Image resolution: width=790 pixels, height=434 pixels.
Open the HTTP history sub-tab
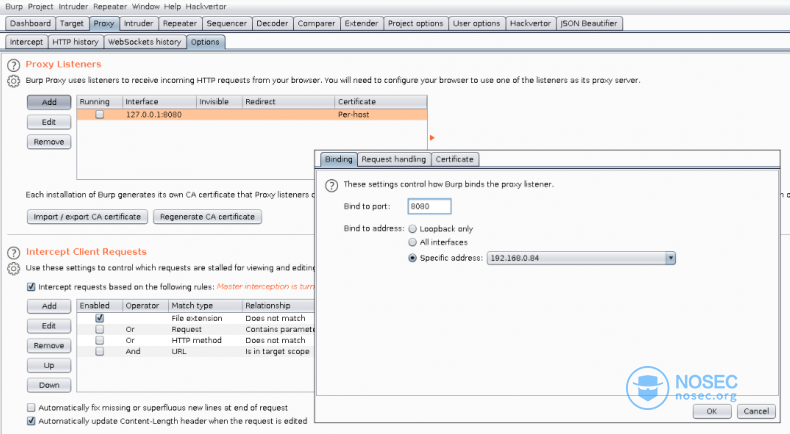tap(76, 42)
